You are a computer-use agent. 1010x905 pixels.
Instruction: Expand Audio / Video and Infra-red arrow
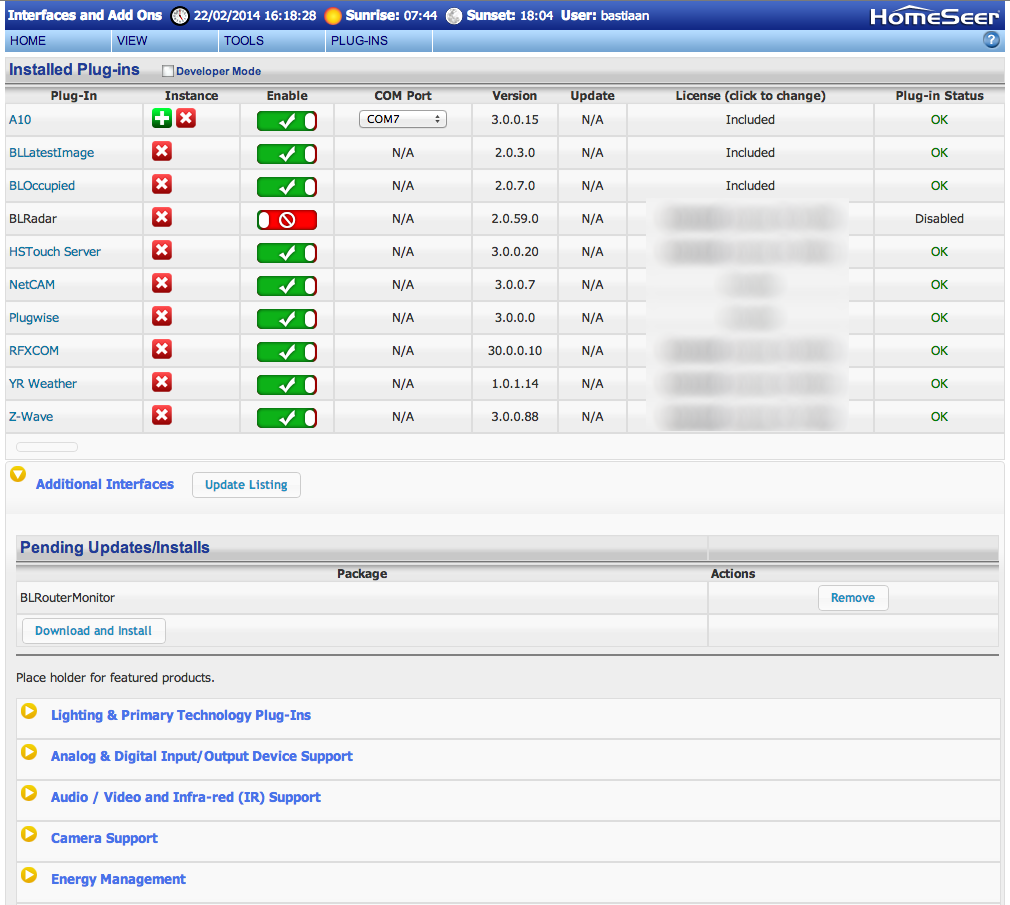pyautogui.click(x=29, y=793)
